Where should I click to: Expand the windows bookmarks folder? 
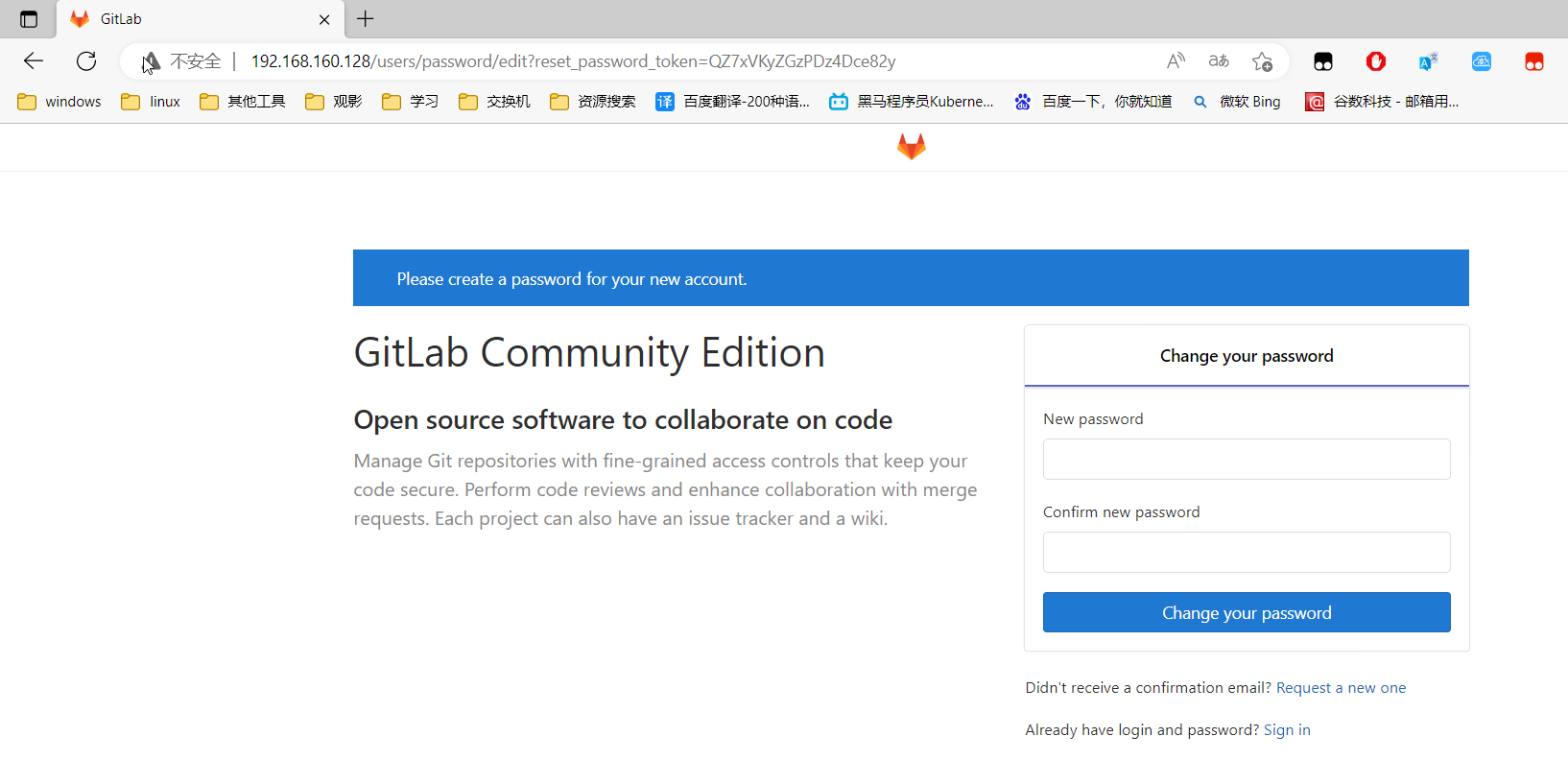(x=59, y=102)
